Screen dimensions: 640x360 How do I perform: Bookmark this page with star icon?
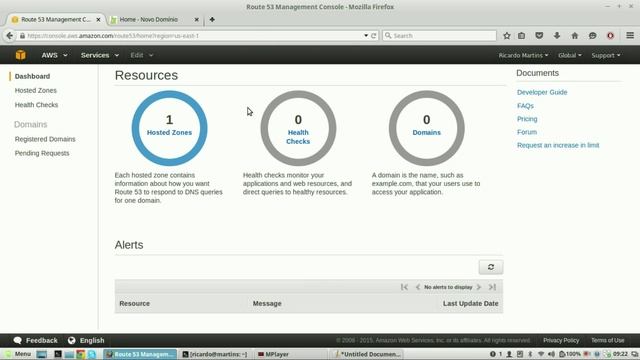(507, 36)
